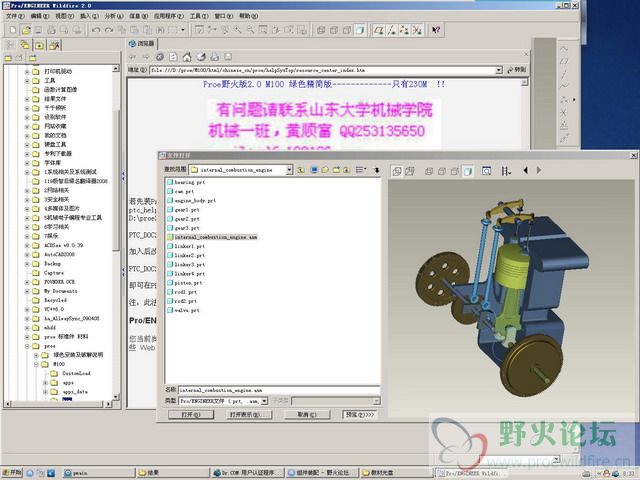
Task: Select the 字体库 folder in tree
Action: coord(53,162)
